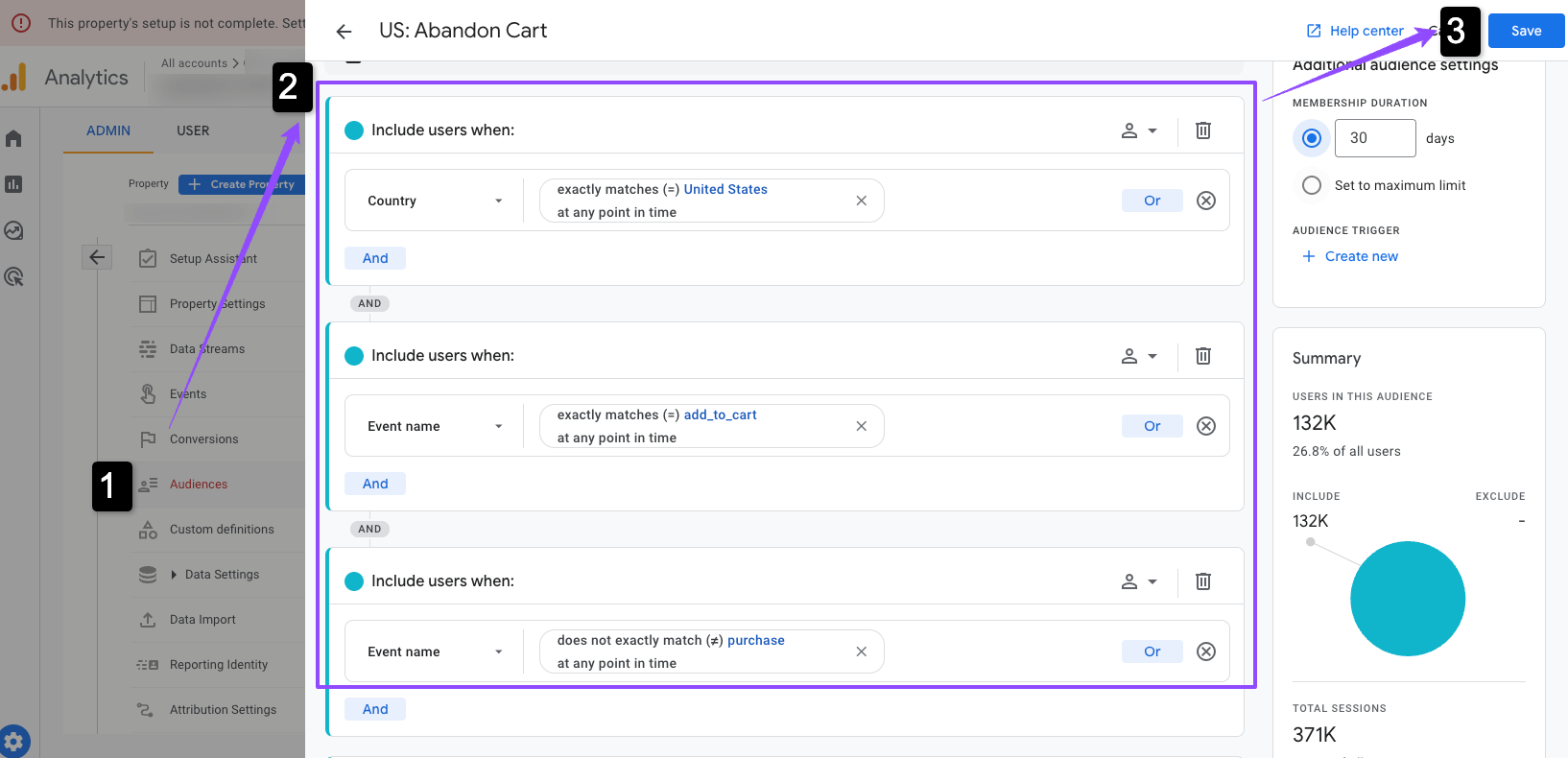The width and height of the screenshot is (1568, 758).
Task: Click the Home icon in left sidebar
Action: click(x=13, y=139)
